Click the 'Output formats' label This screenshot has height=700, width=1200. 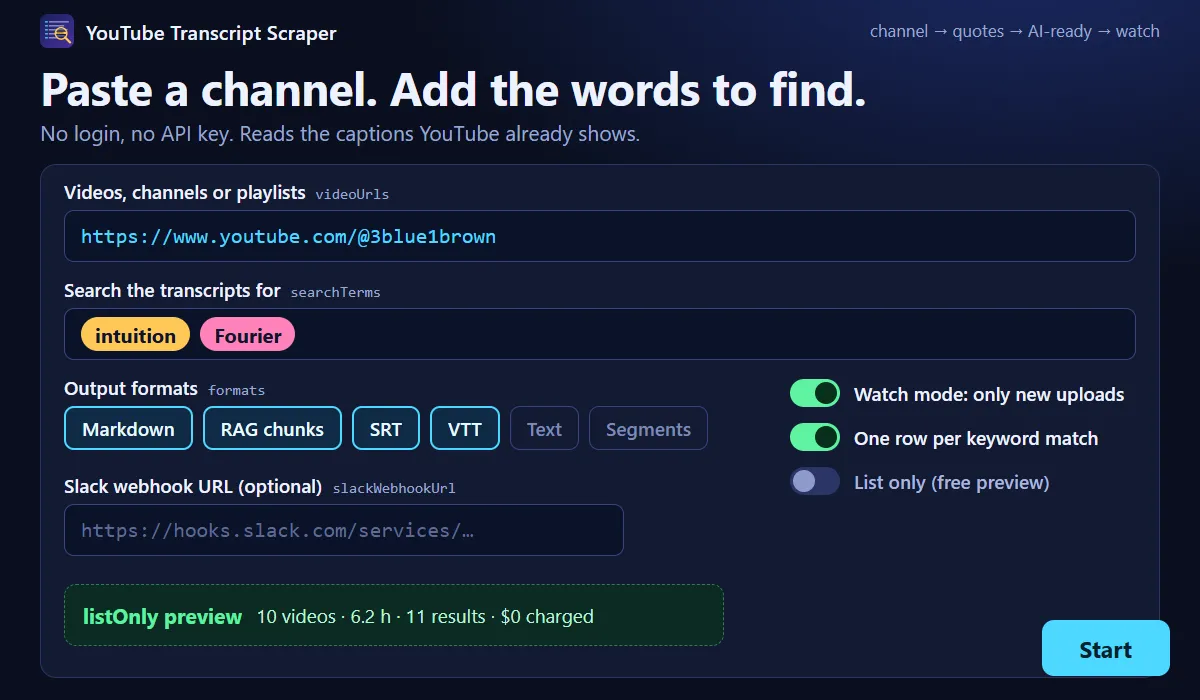pos(131,389)
